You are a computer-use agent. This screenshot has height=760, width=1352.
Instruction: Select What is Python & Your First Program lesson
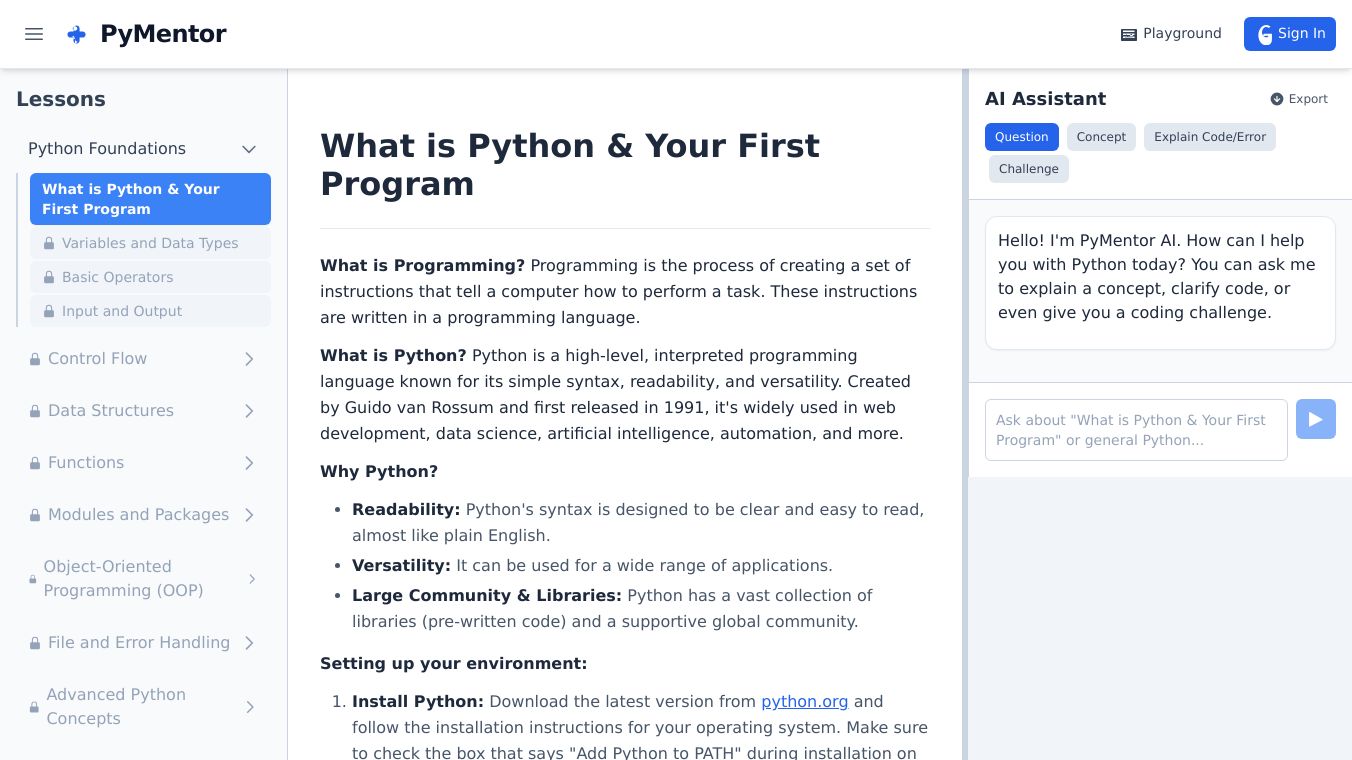(150, 199)
